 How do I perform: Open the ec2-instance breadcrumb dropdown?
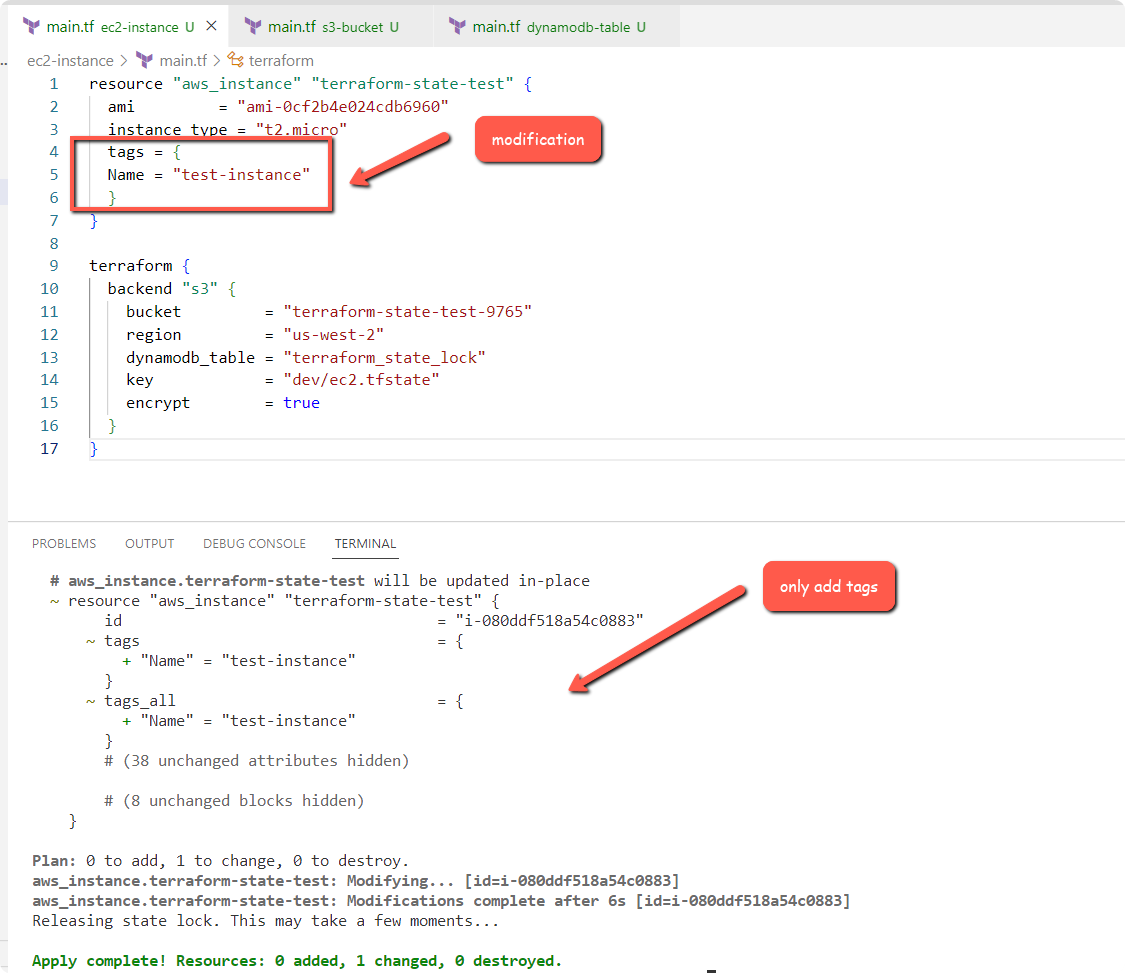[x=70, y=60]
